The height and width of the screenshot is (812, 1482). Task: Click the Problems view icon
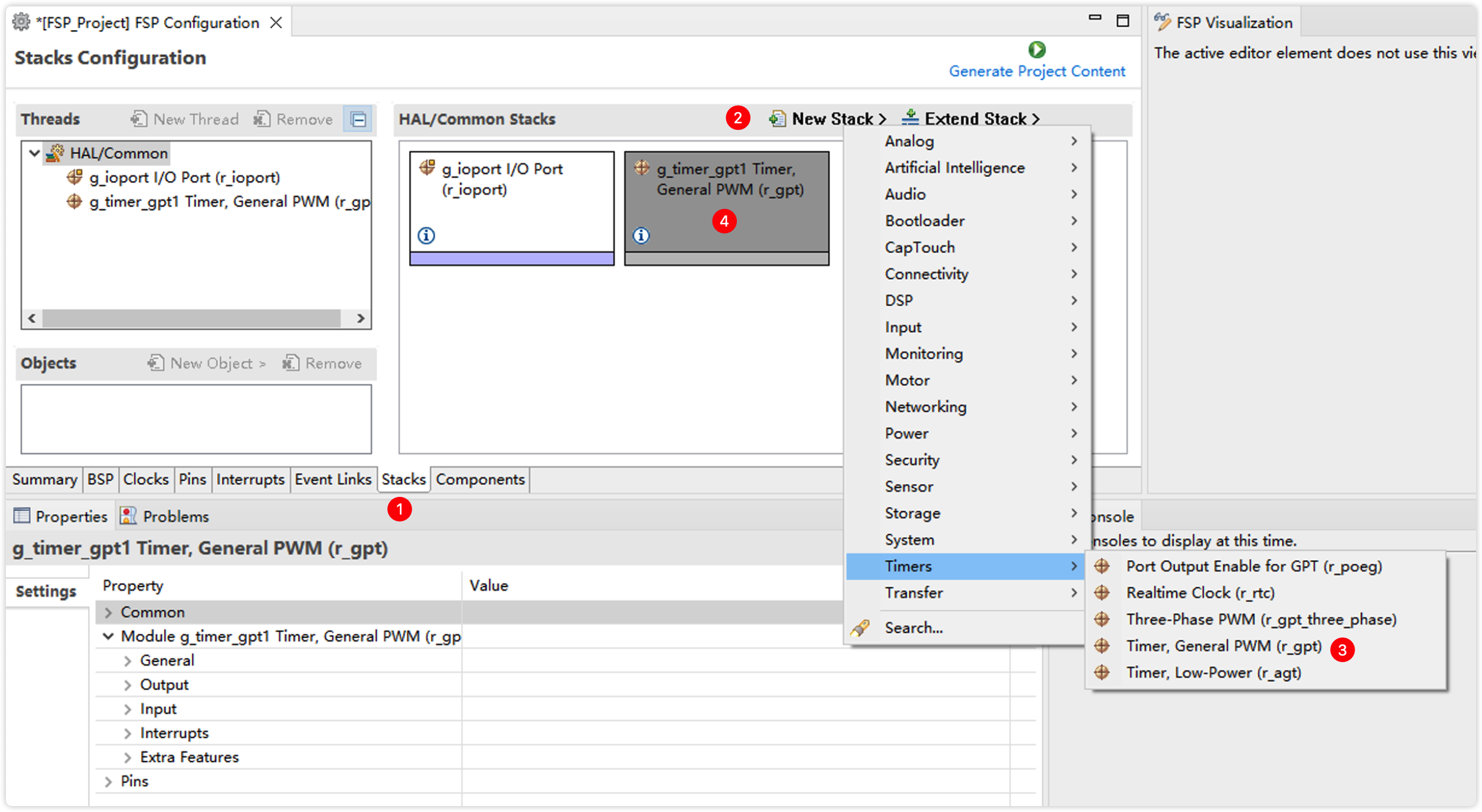tap(128, 516)
